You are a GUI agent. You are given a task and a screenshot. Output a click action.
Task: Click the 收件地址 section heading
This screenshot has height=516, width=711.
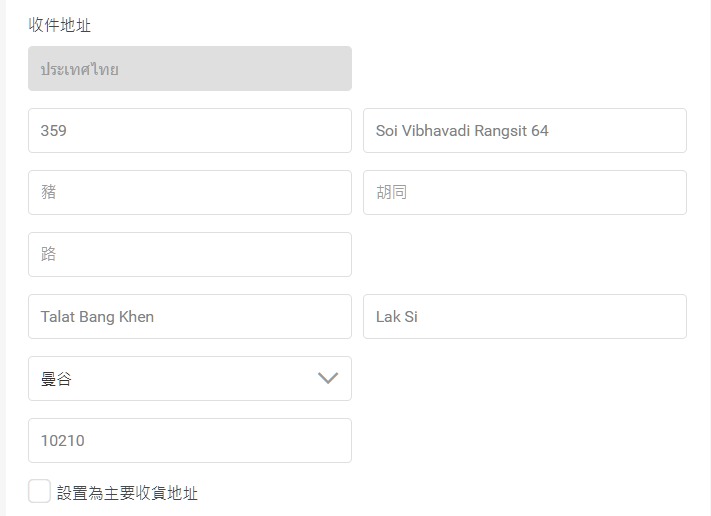60,25
